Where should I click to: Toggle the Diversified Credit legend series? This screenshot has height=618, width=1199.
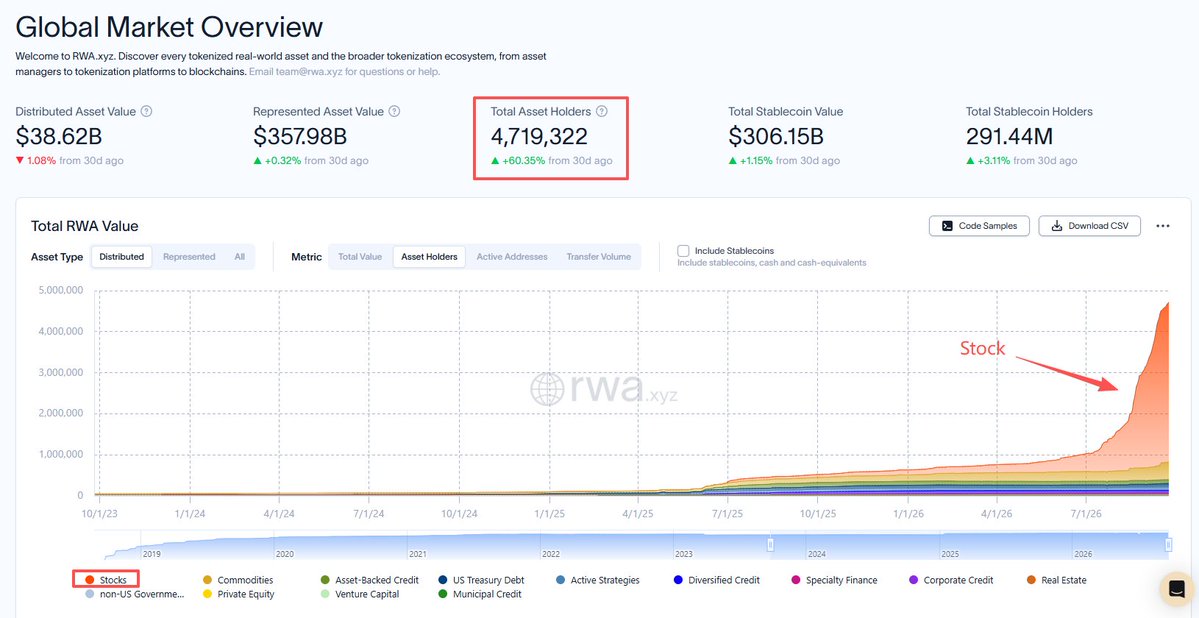717,581
